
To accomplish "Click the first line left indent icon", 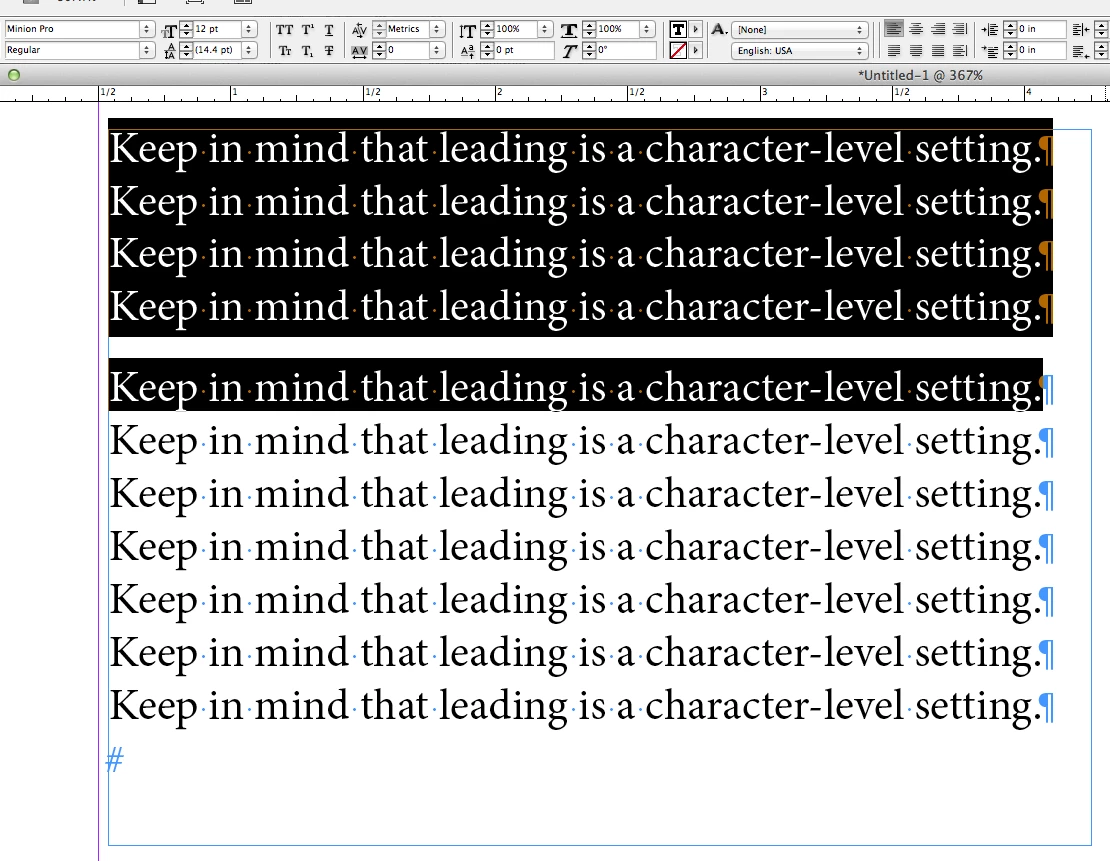I will click(990, 50).
